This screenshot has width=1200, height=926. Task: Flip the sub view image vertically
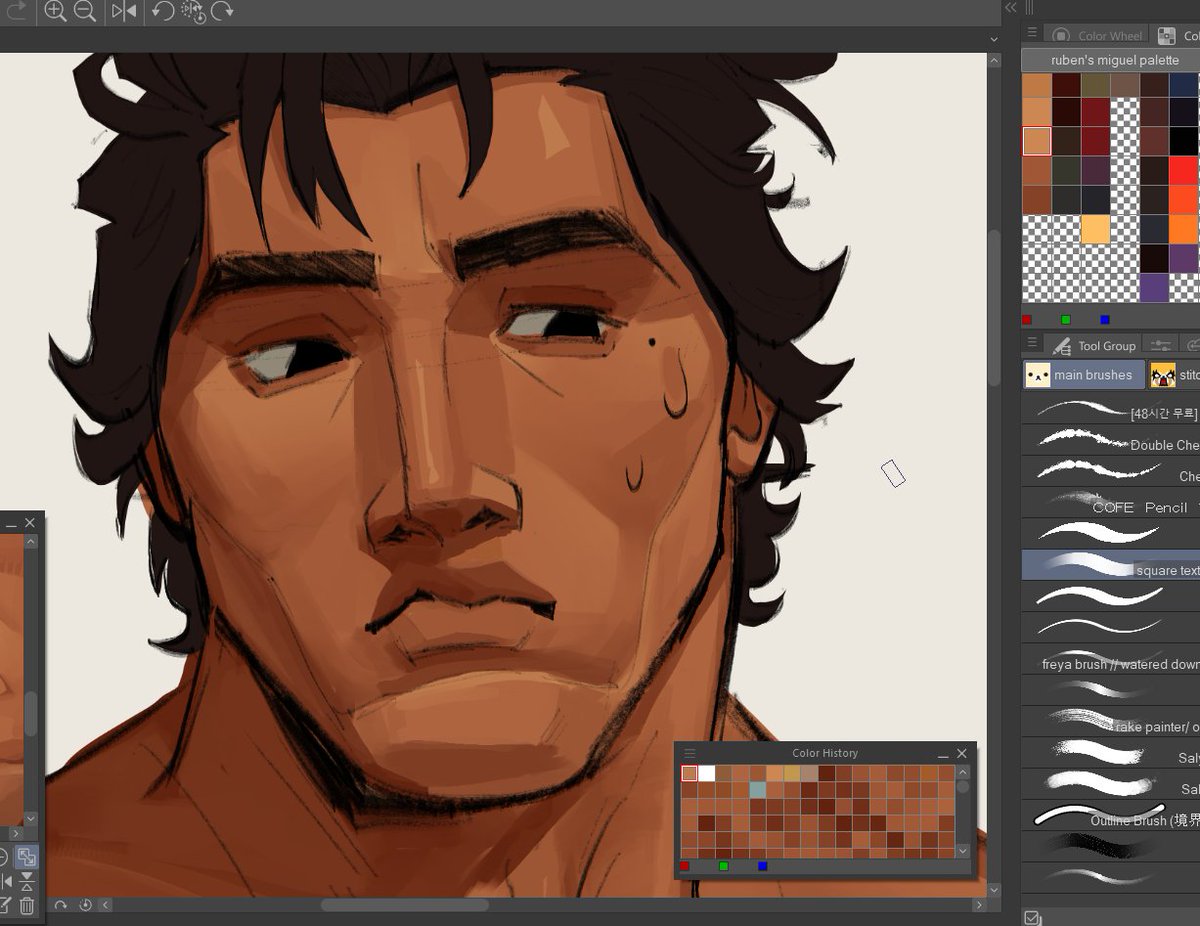27,882
